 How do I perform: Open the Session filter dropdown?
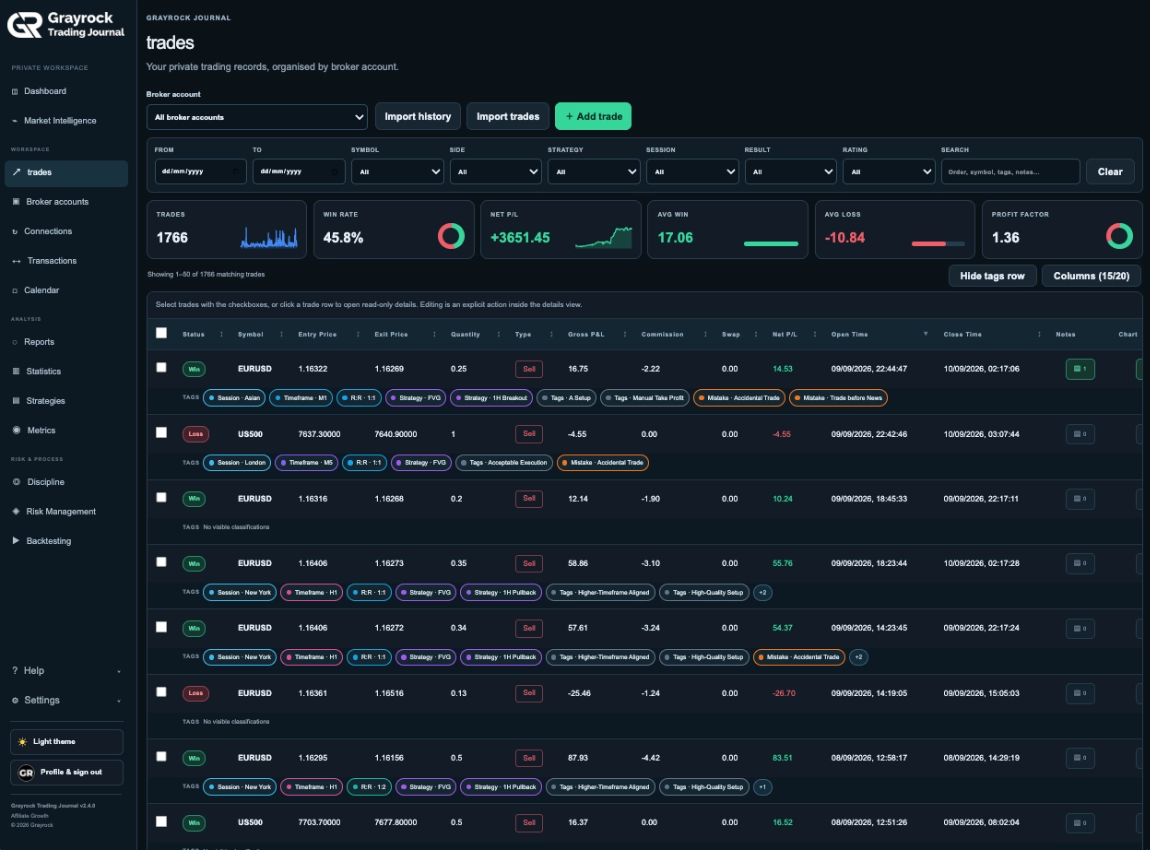pos(692,172)
